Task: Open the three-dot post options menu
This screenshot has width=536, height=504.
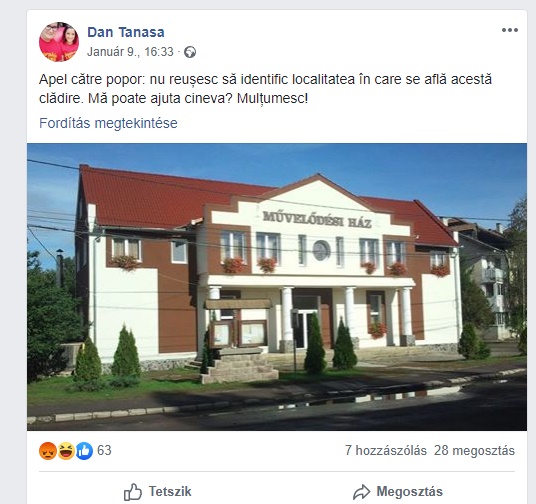Action: point(510,30)
